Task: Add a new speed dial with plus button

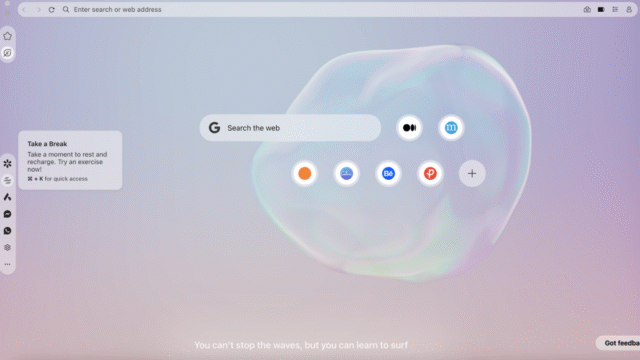Action: [x=472, y=173]
